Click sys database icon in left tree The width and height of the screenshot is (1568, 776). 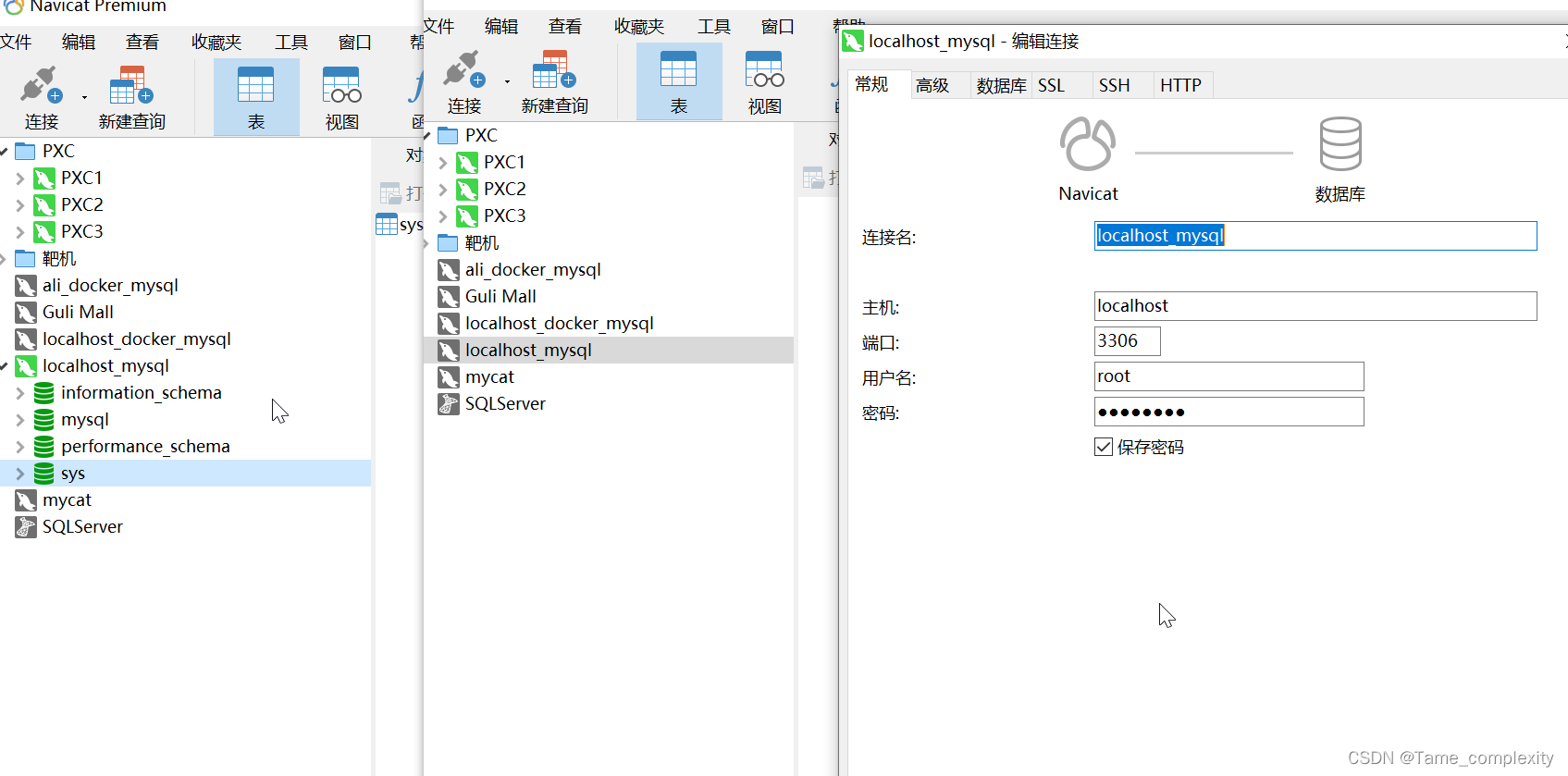[43, 474]
